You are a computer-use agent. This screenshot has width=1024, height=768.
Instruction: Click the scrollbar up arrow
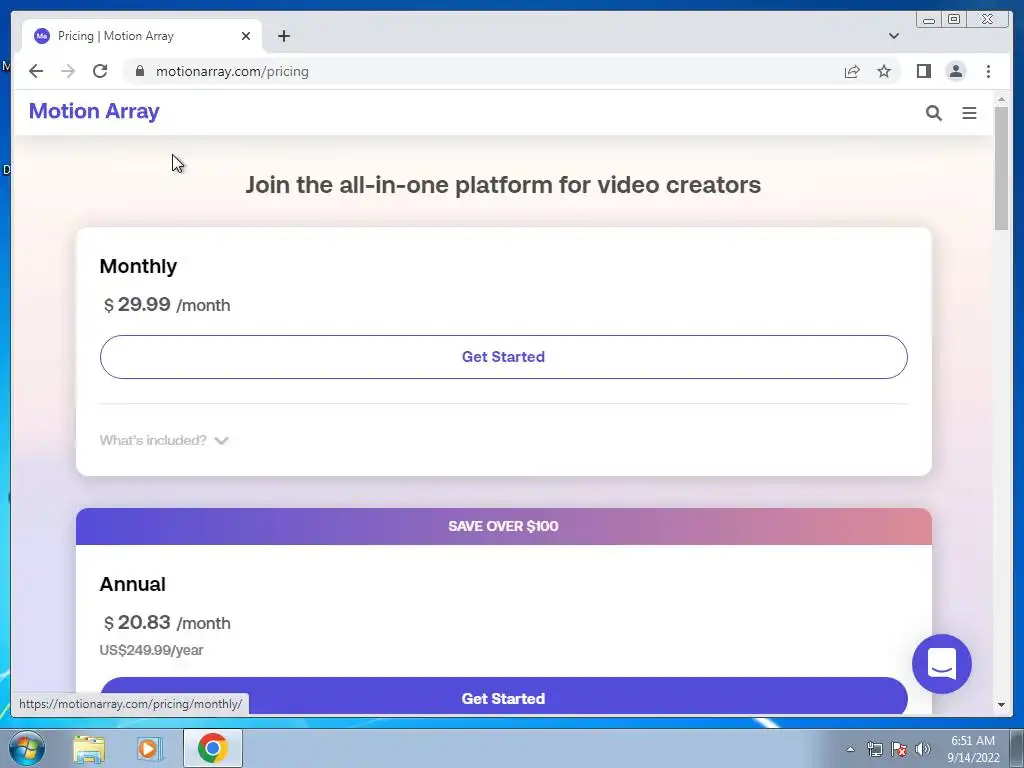click(x=1001, y=99)
